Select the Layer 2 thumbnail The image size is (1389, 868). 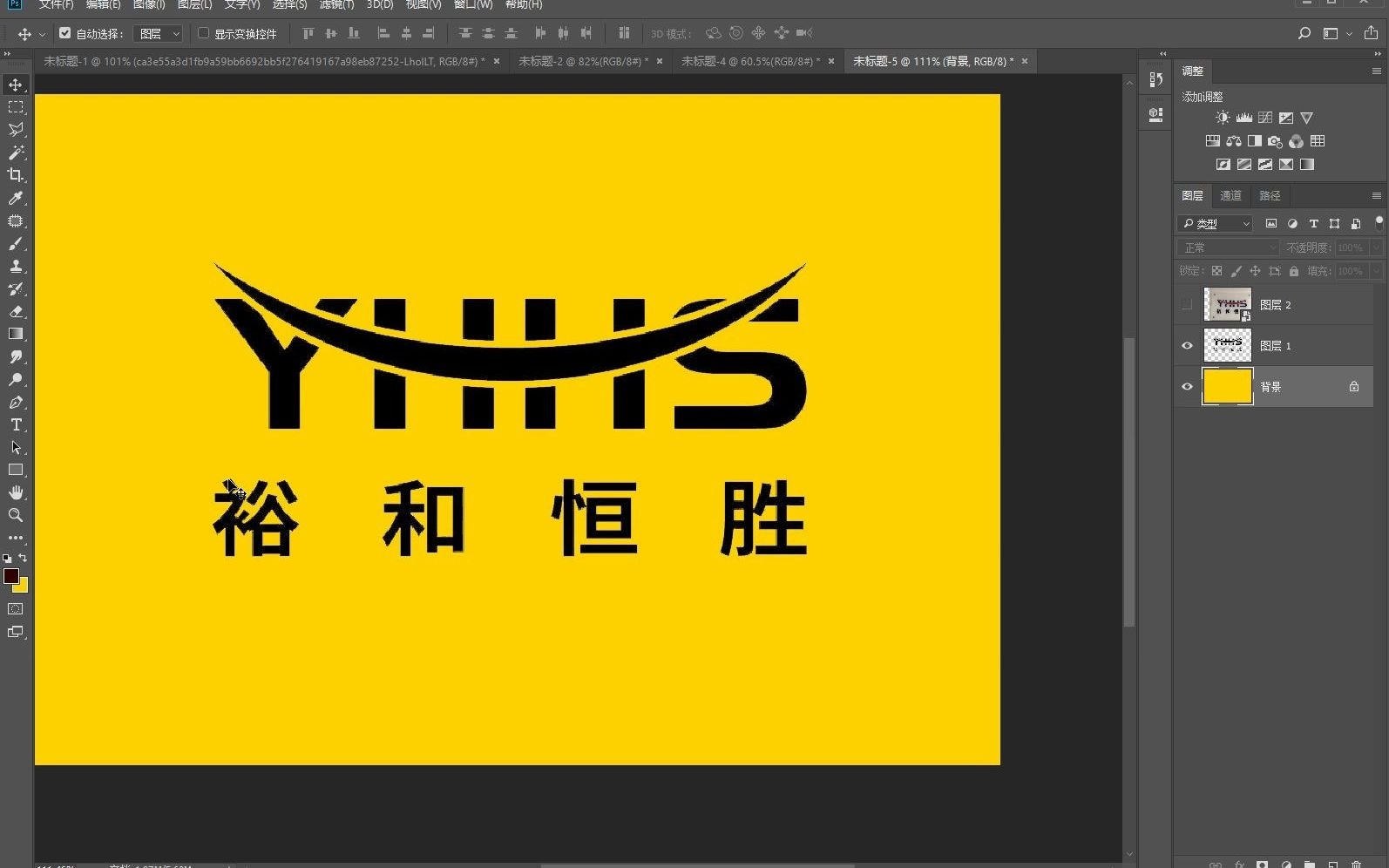1227,305
